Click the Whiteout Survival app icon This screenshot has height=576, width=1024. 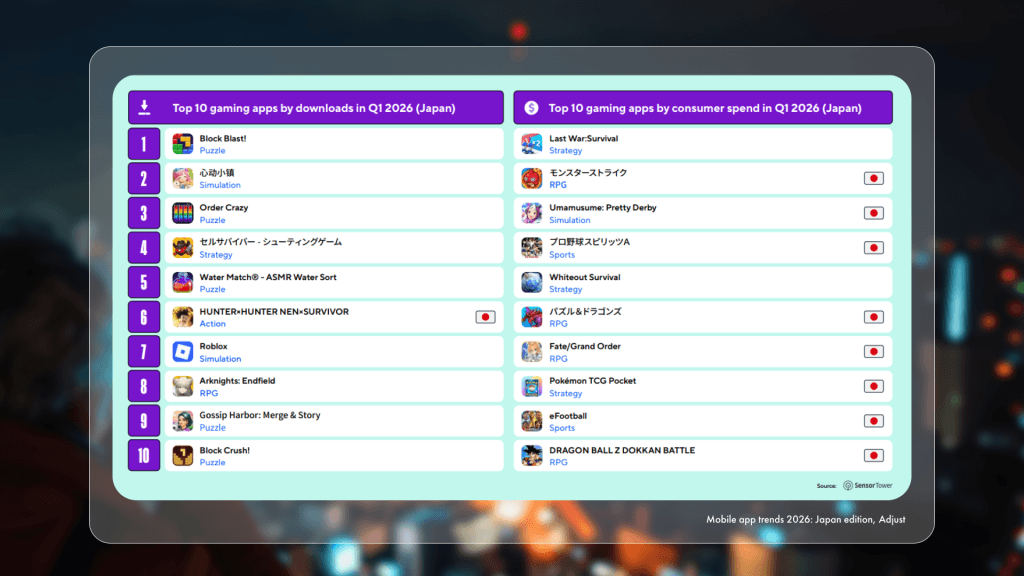pos(532,282)
